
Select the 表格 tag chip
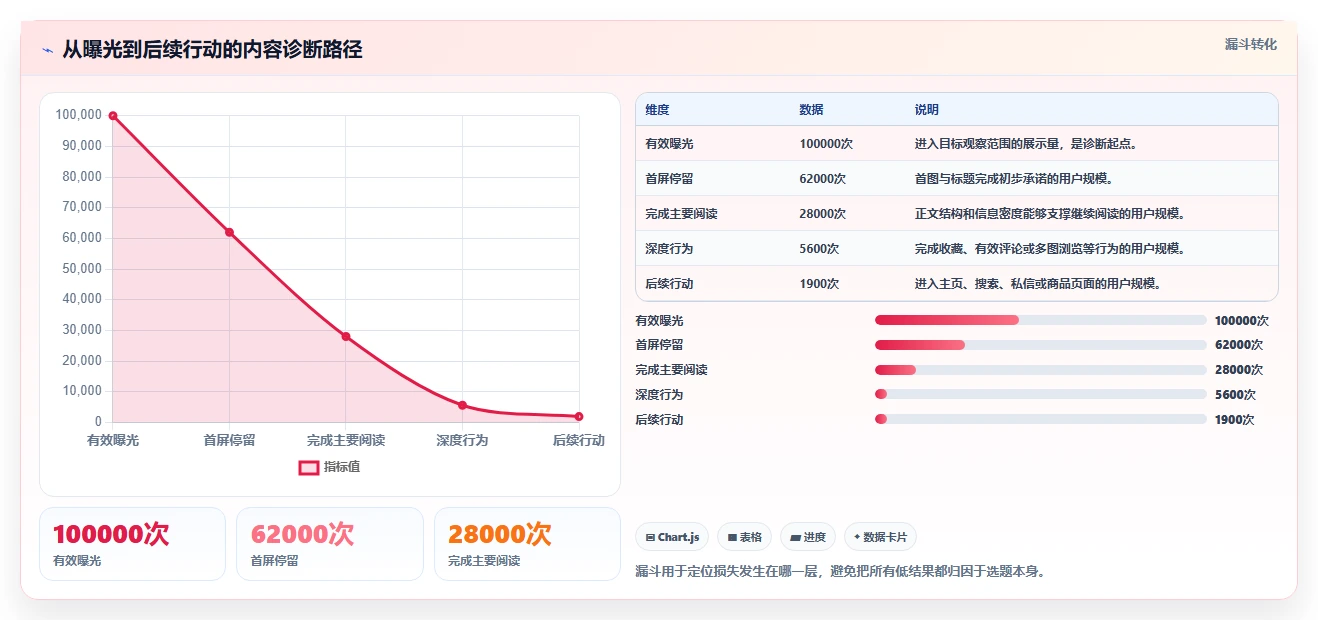pos(744,537)
